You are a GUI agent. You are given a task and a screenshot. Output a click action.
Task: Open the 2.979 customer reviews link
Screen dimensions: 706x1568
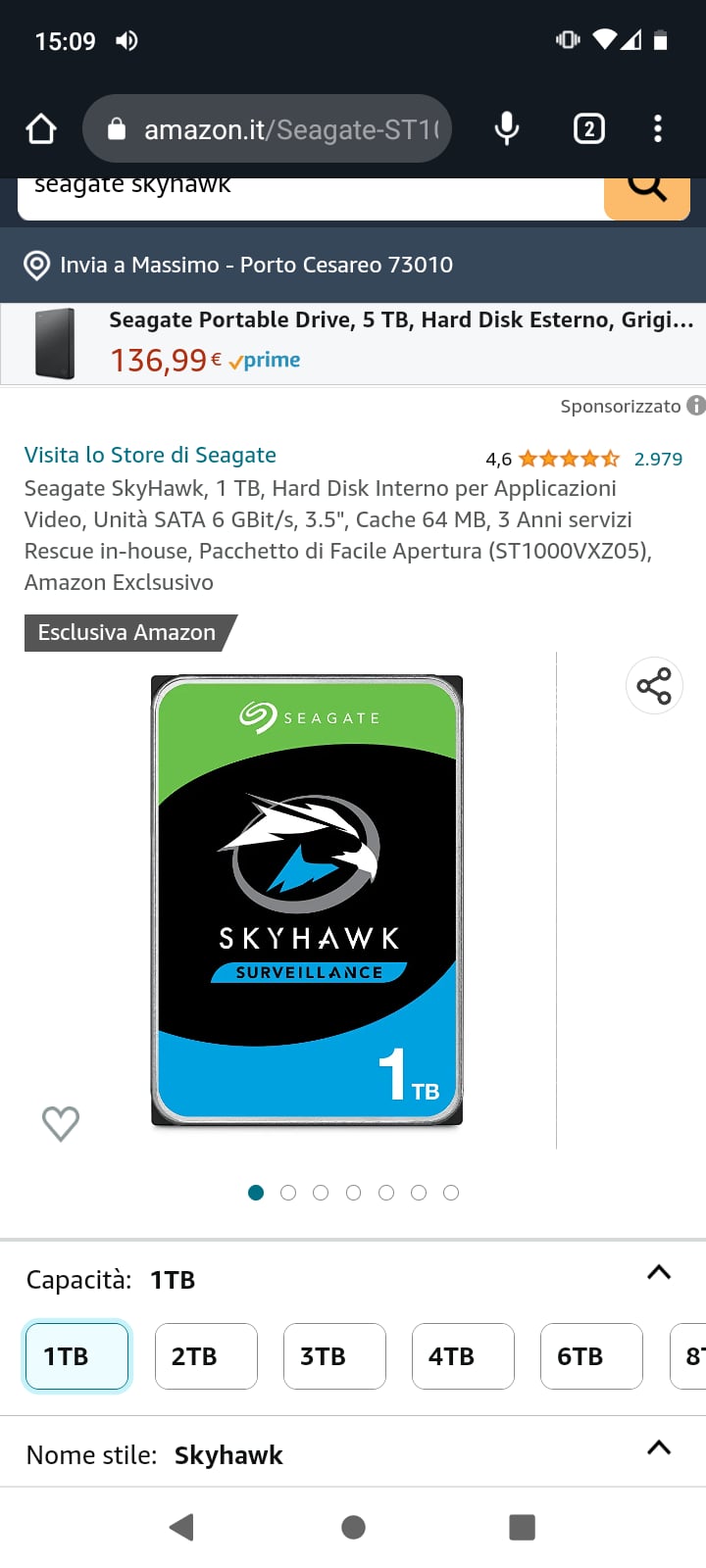point(658,459)
